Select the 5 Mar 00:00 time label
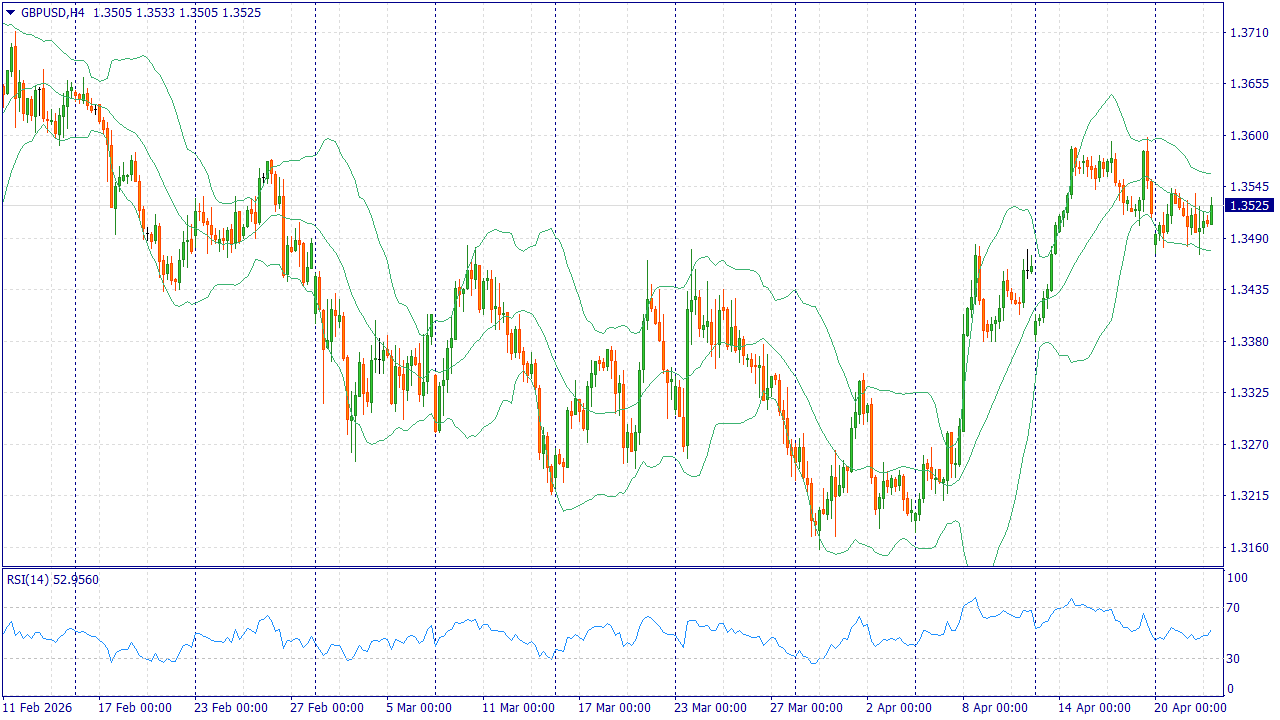 tap(421, 708)
